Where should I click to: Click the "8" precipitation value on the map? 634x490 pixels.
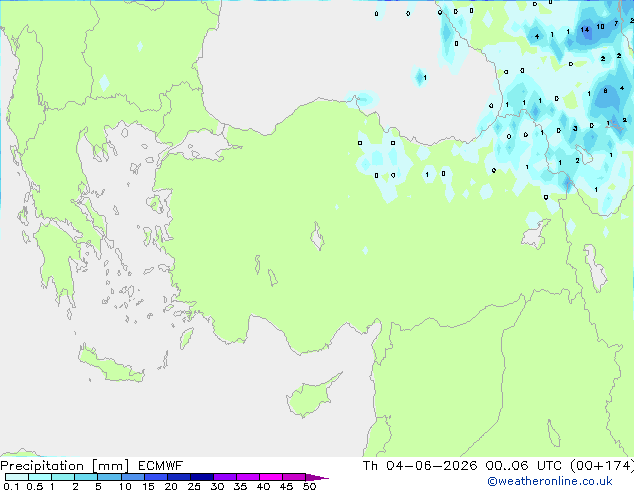click(x=605, y=91)
